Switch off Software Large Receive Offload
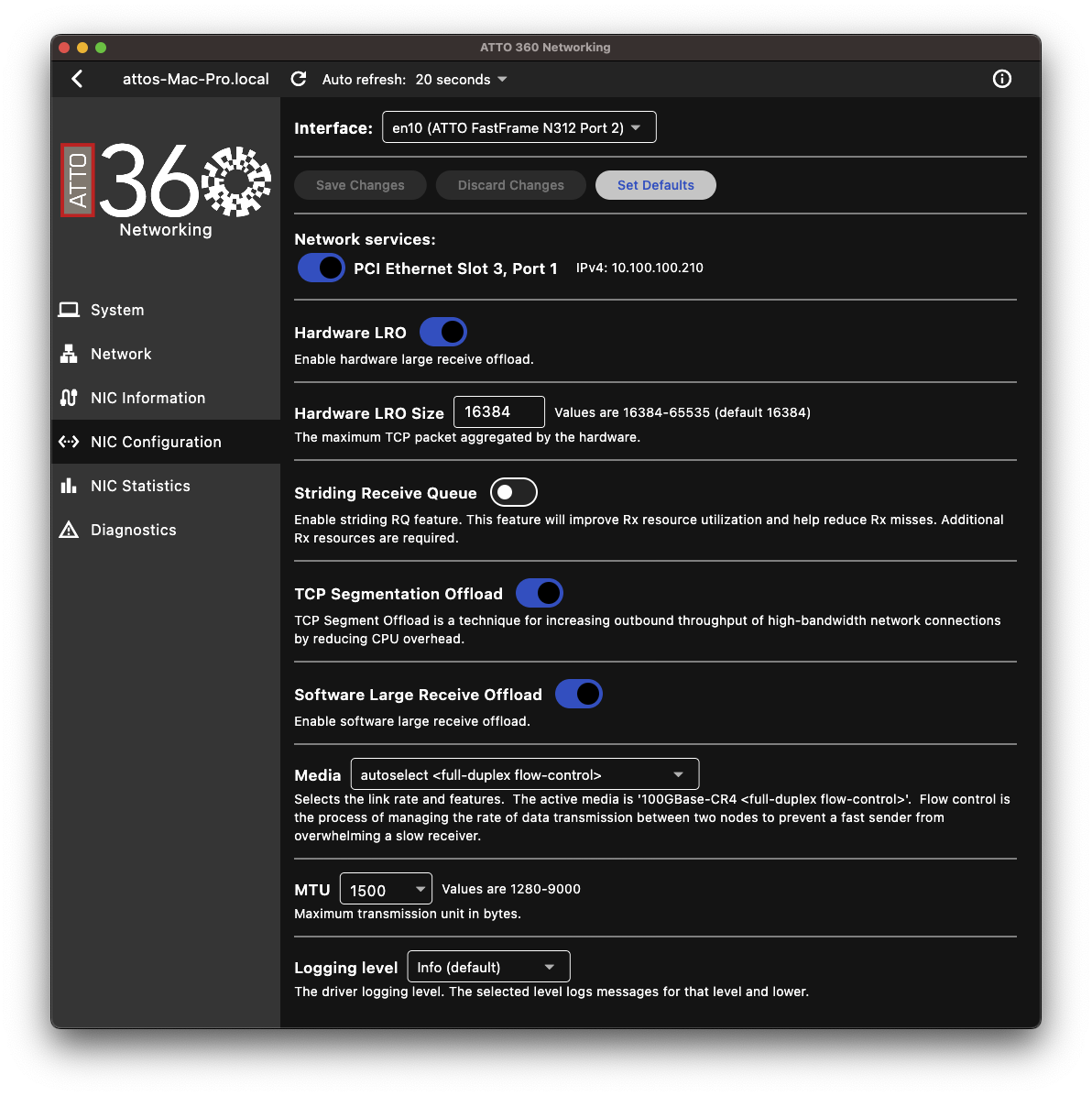1092x1096 pixels. (x=578, y=694)
